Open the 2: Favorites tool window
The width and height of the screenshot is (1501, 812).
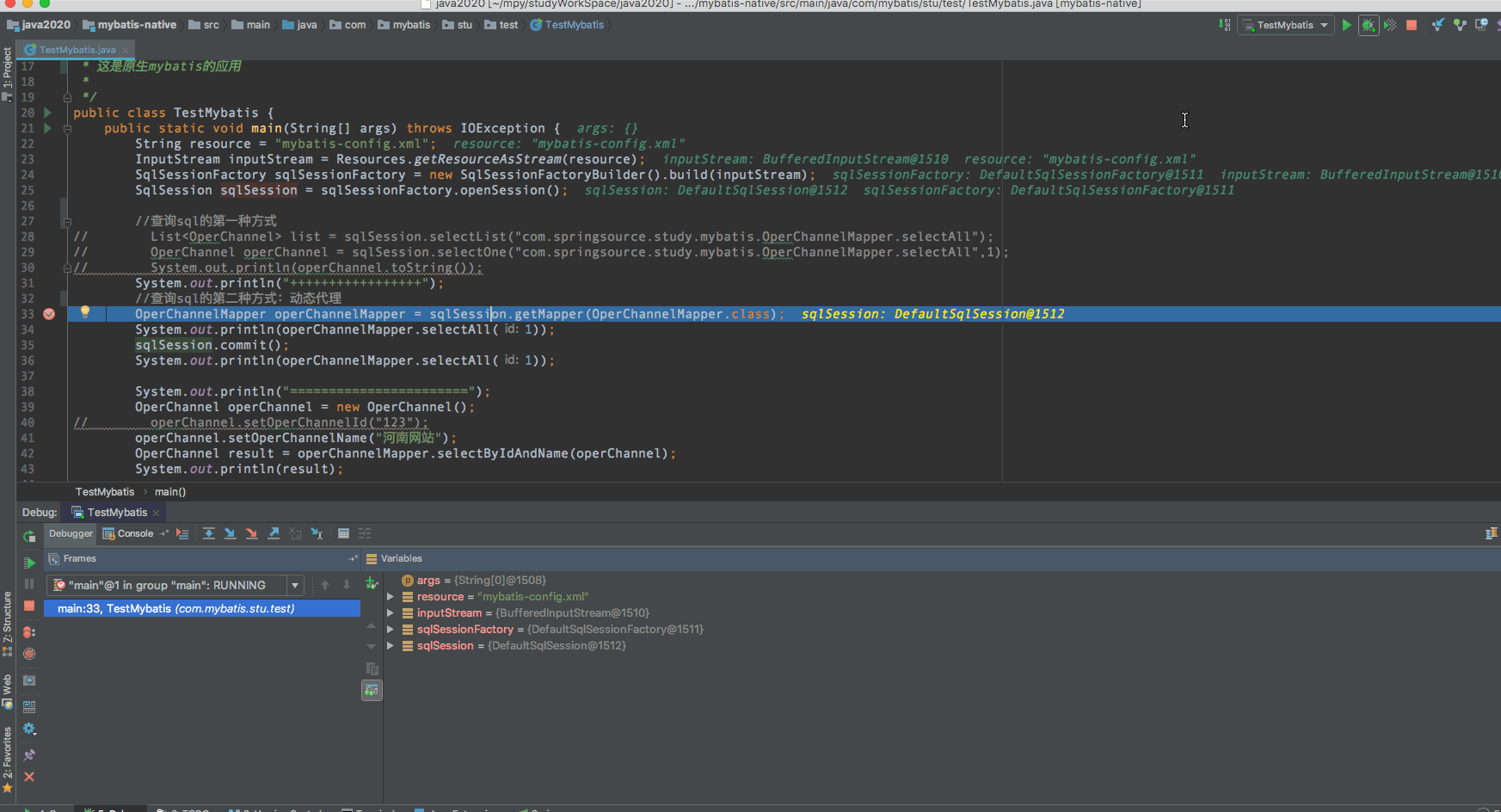(8, 759)
